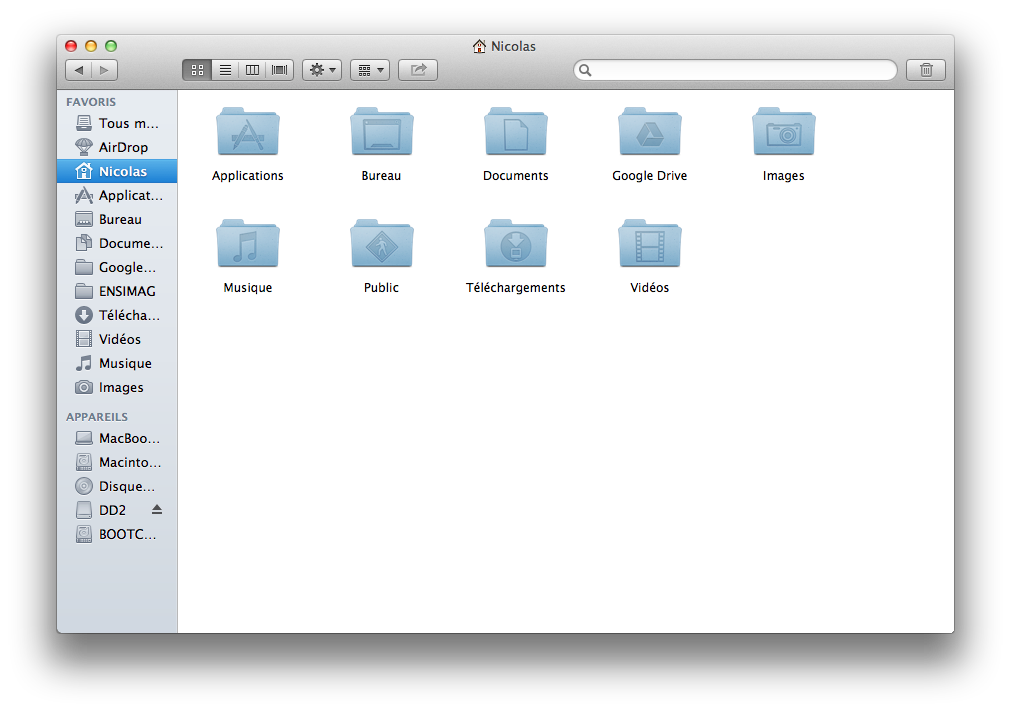1011x712 pixels.
Task: Open Macintosh disk in Appareils section
Action: (x=129, y=462)
